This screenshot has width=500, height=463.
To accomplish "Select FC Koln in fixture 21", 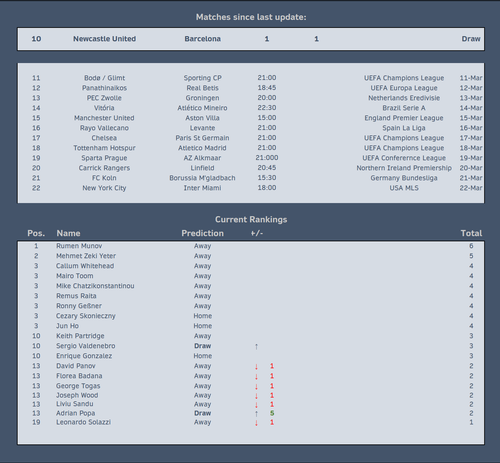I will tap(104, 178).
